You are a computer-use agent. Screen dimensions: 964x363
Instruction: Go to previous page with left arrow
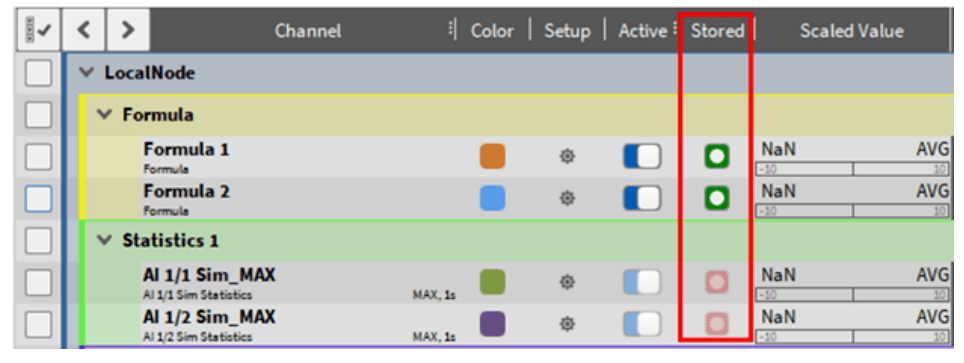(84, 30)
